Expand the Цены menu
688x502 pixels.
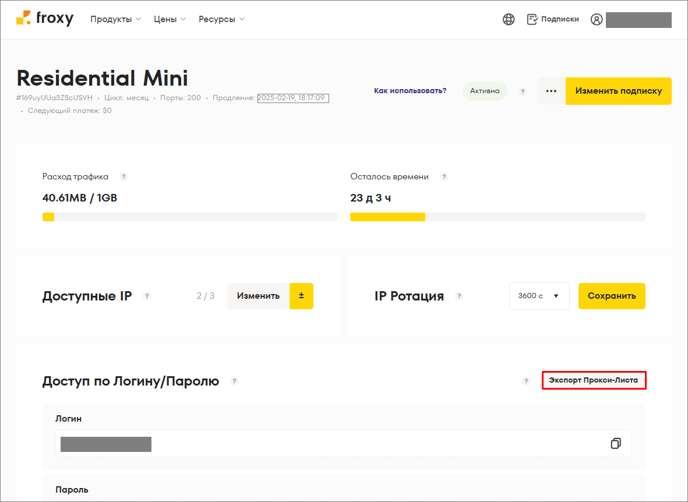point(169,19)
